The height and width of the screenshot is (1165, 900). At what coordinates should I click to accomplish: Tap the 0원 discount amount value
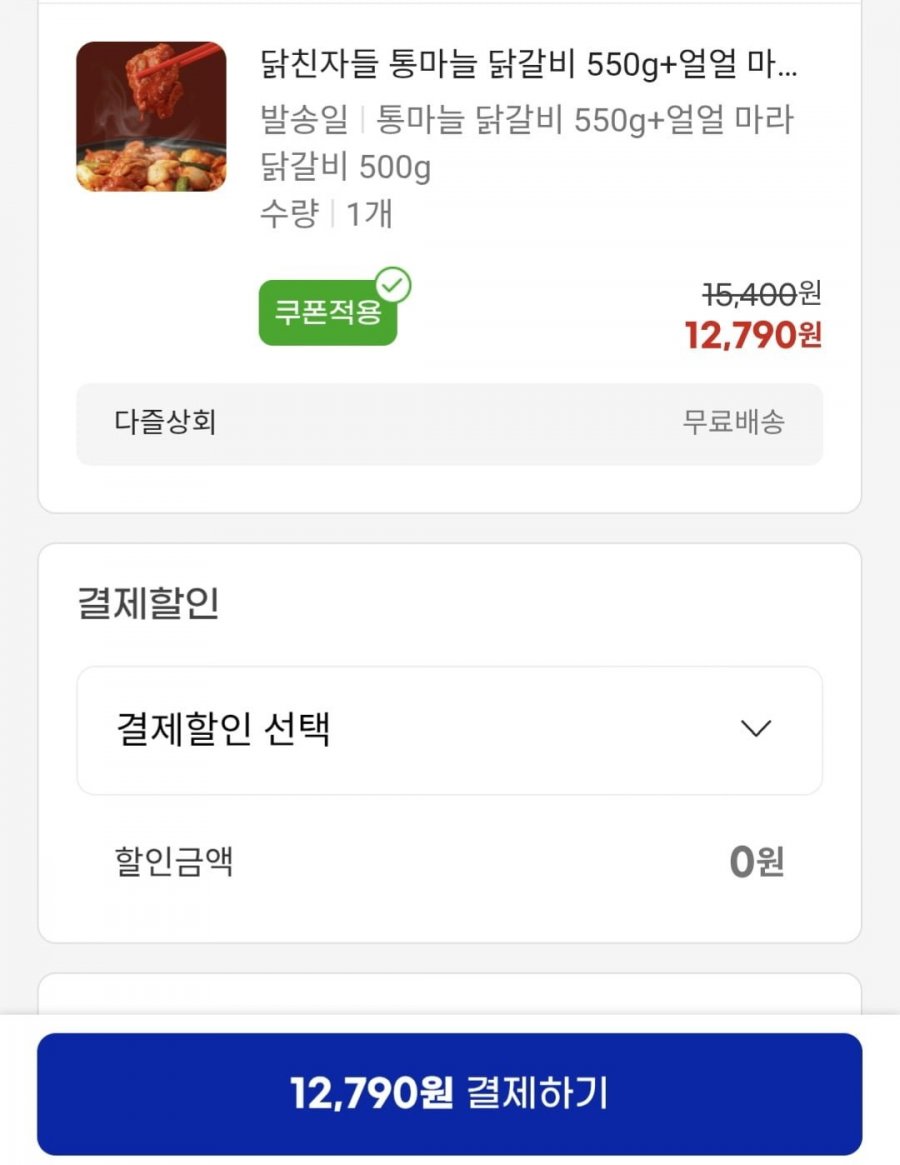click(x=756, y=861)
